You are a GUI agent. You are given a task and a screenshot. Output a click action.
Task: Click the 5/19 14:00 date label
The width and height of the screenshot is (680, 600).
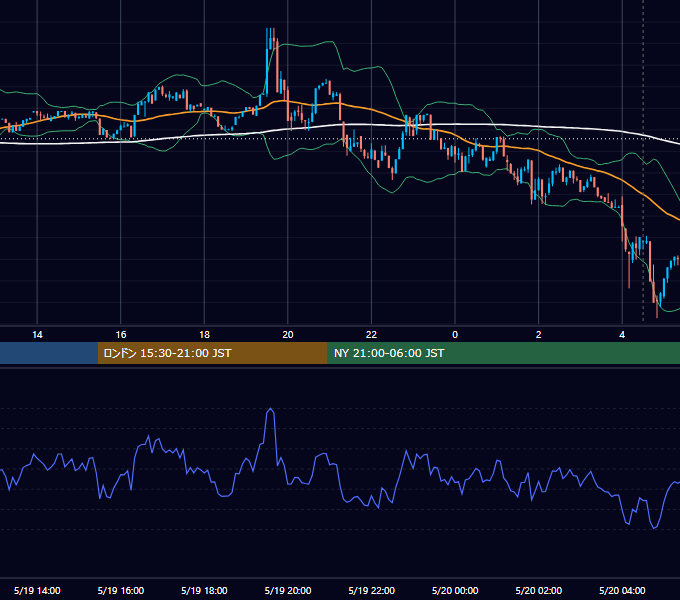(37, 590)
